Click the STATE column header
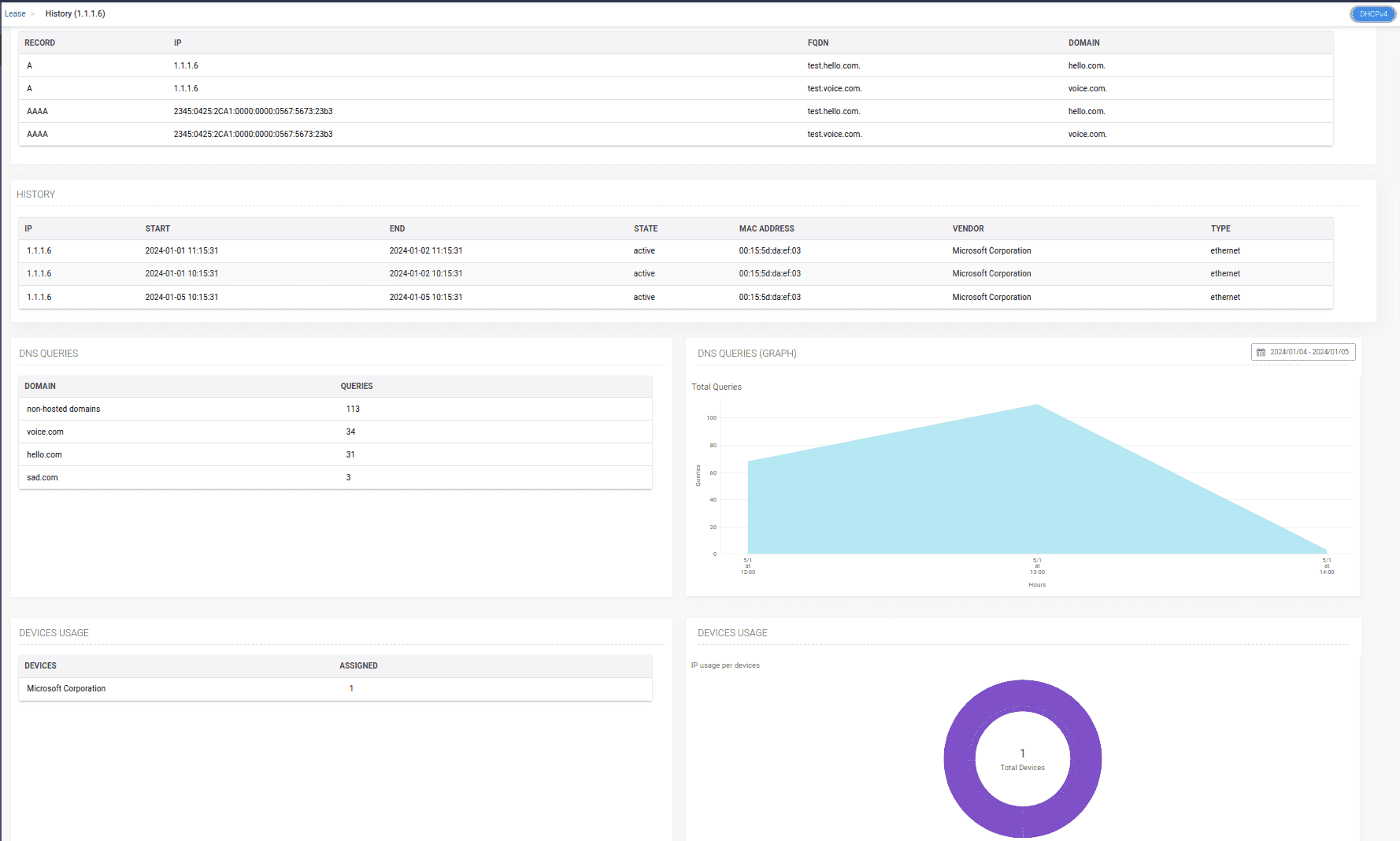1400x841 pixels. (x=645, y=228)
